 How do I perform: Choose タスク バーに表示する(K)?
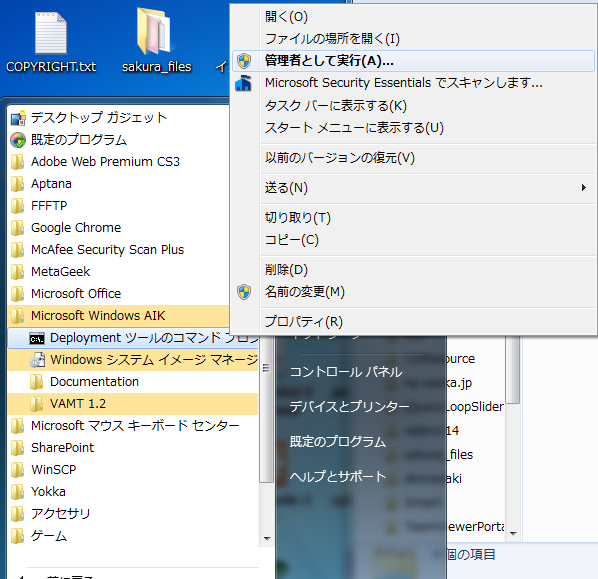coord(413,105)
